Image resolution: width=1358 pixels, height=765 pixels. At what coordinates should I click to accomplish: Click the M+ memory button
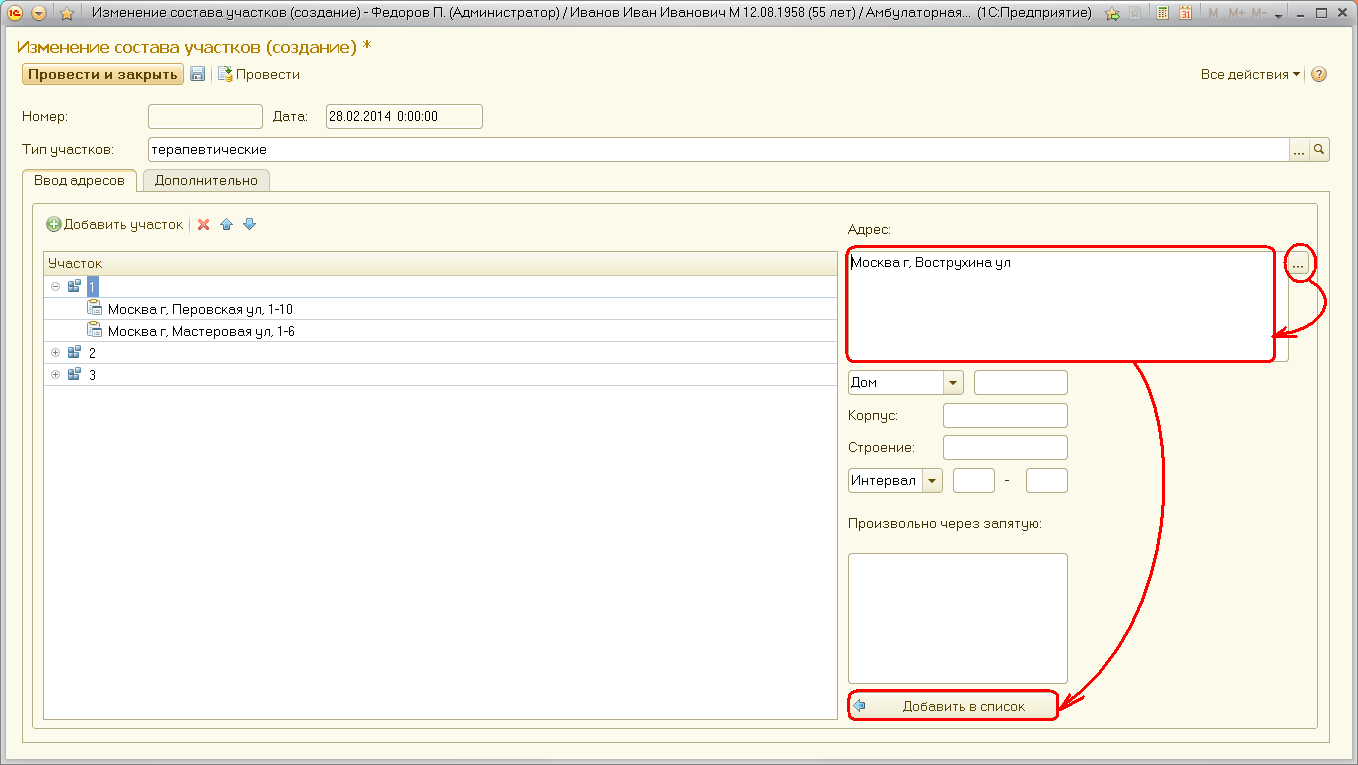coord(1235,14)
